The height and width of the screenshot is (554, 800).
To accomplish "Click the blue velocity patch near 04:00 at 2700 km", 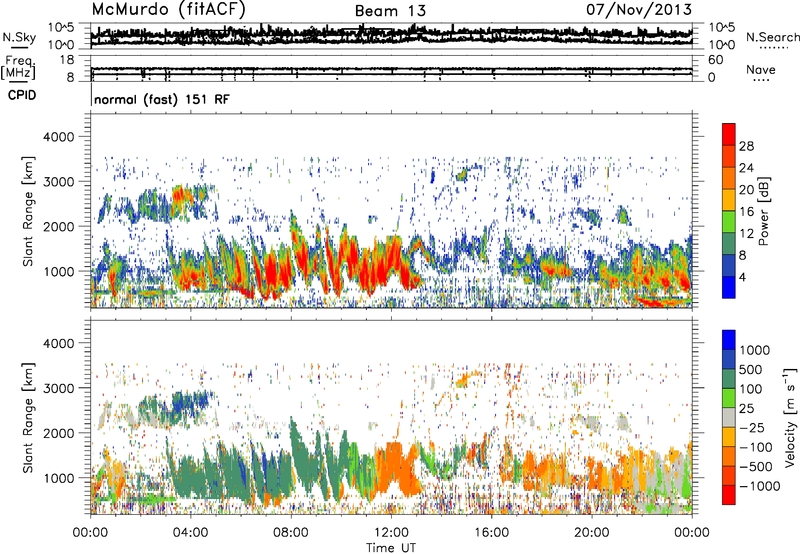I will 188,403.
